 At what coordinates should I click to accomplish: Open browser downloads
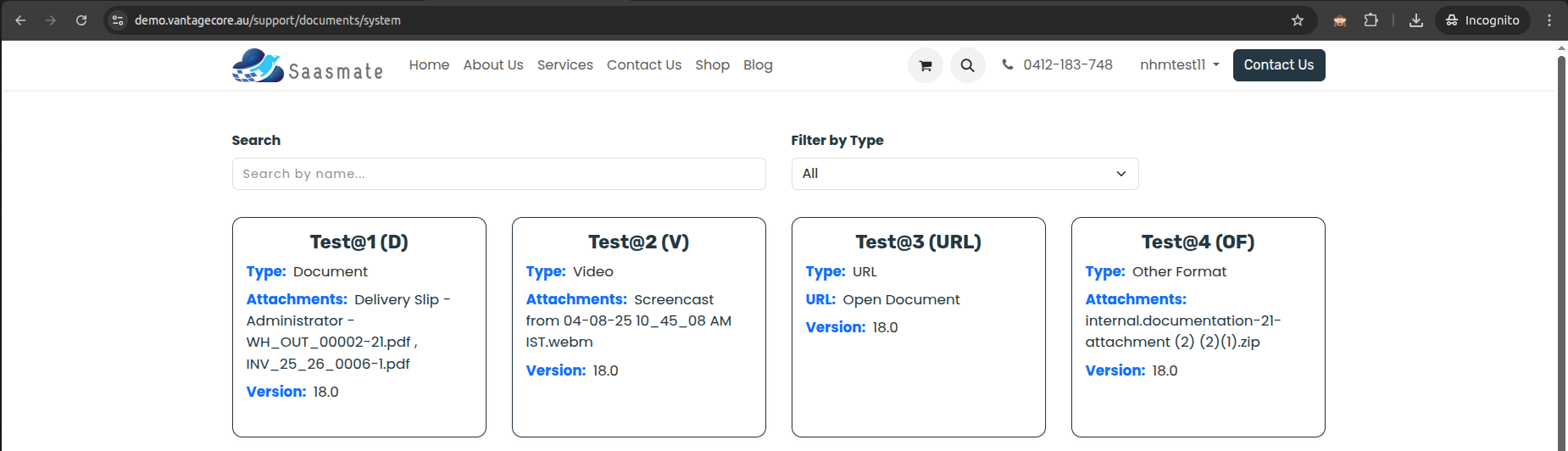pos(1415,20)
